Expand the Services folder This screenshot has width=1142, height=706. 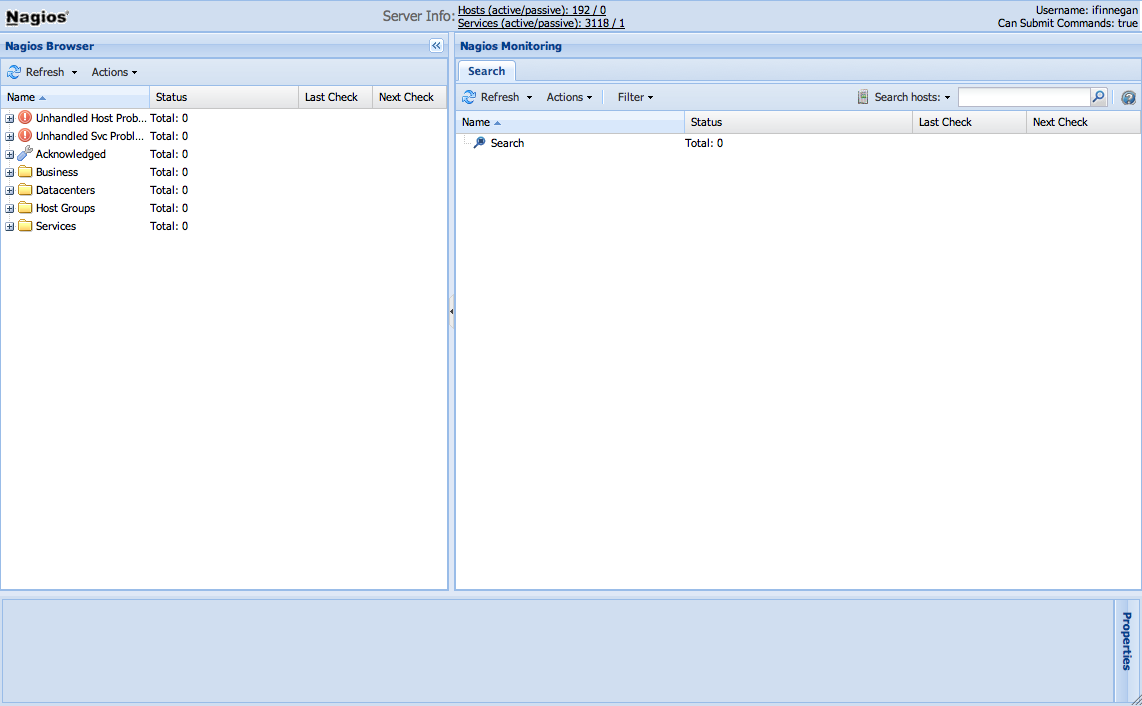click(9, 227)
